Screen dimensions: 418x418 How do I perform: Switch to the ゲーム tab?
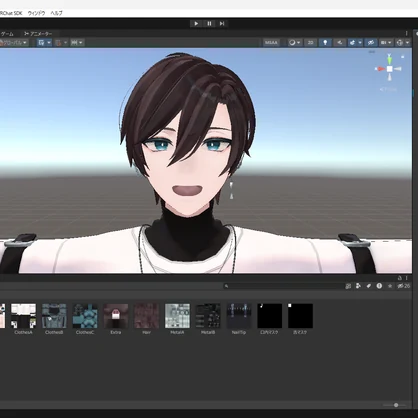click(7, 34)
